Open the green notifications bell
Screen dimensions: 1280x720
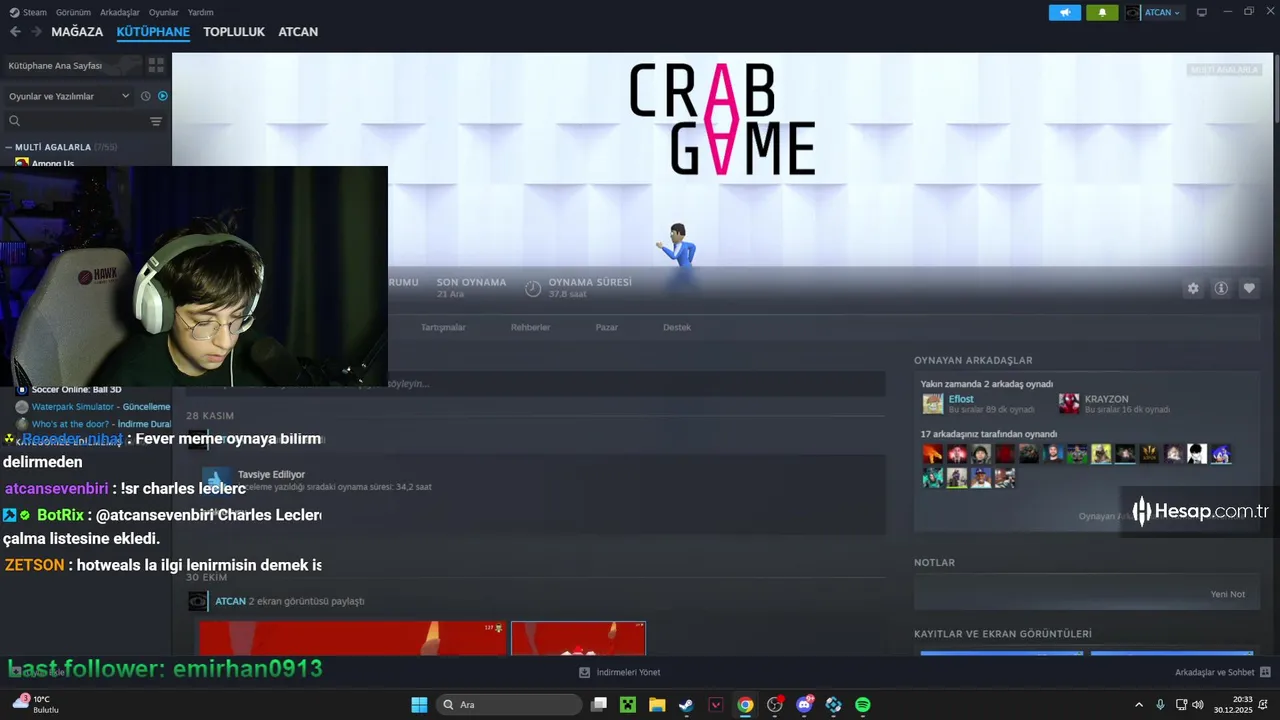pos(1102,12)
